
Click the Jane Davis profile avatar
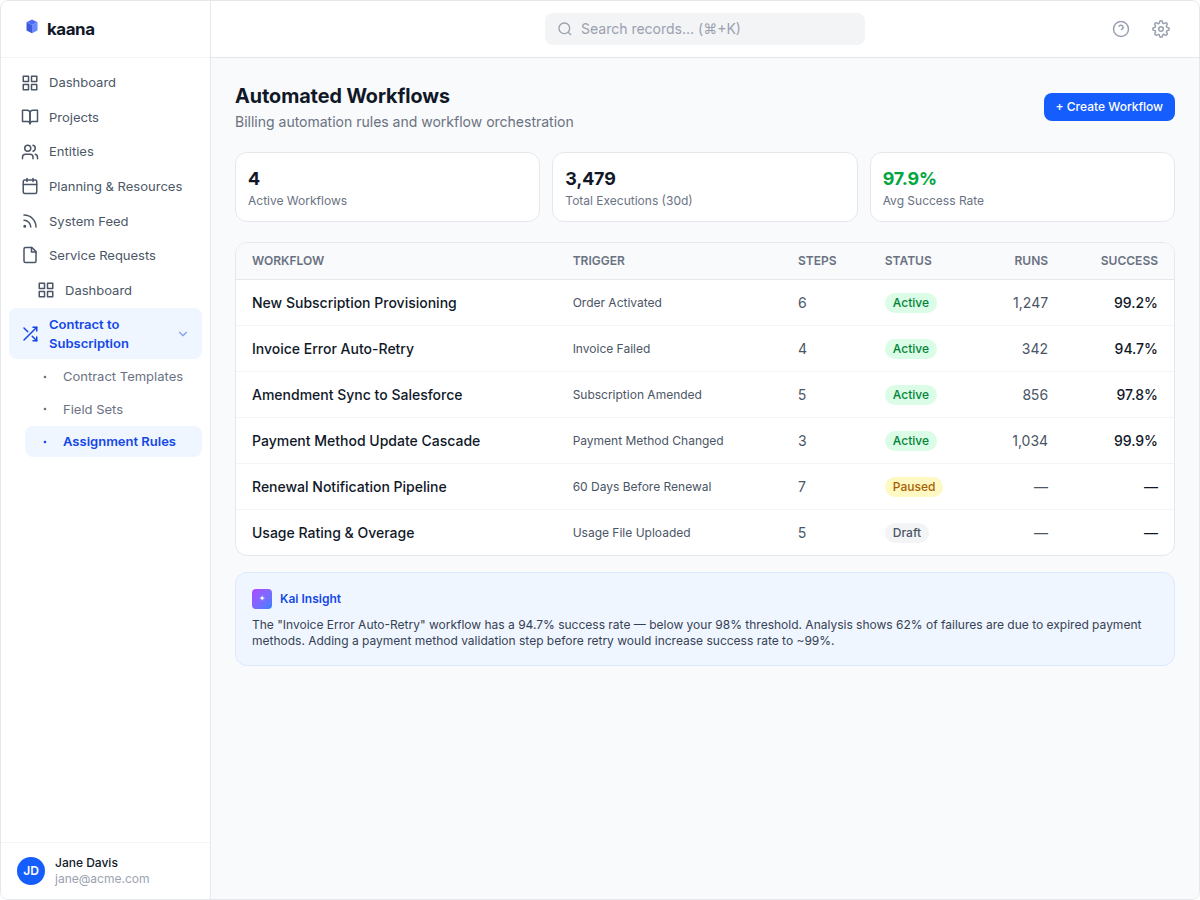click(x=30, y=870)
